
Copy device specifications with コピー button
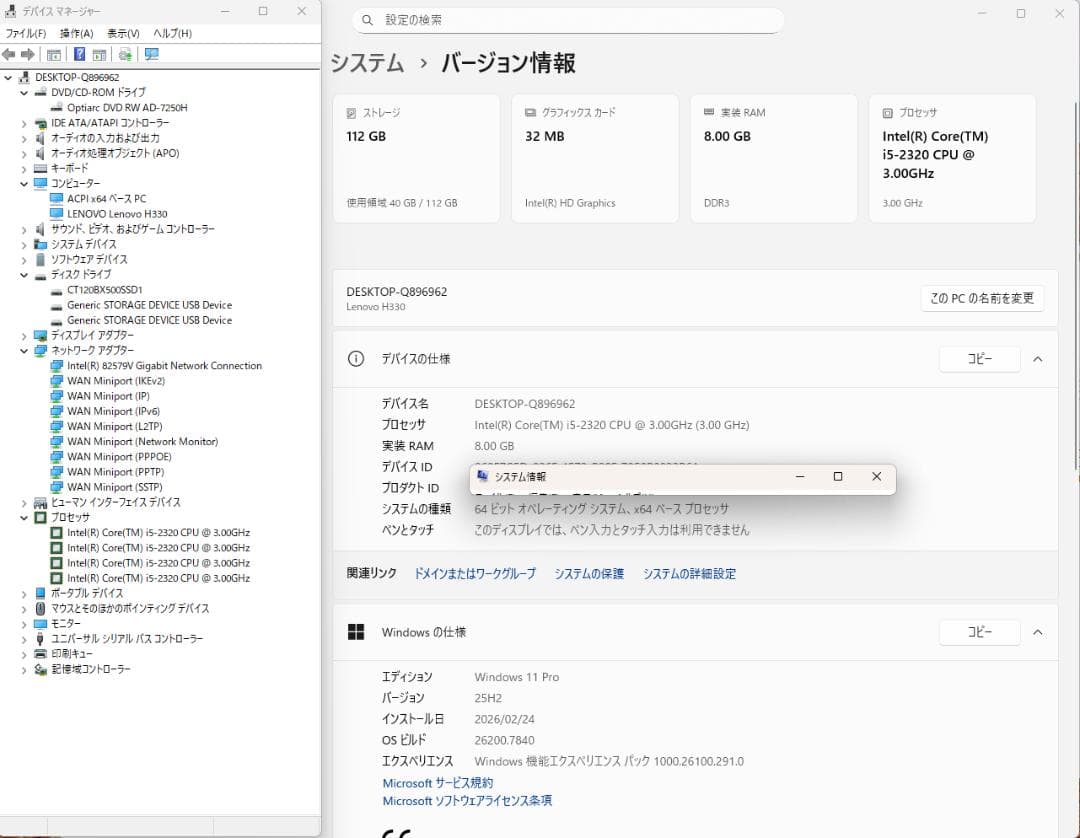979,359
